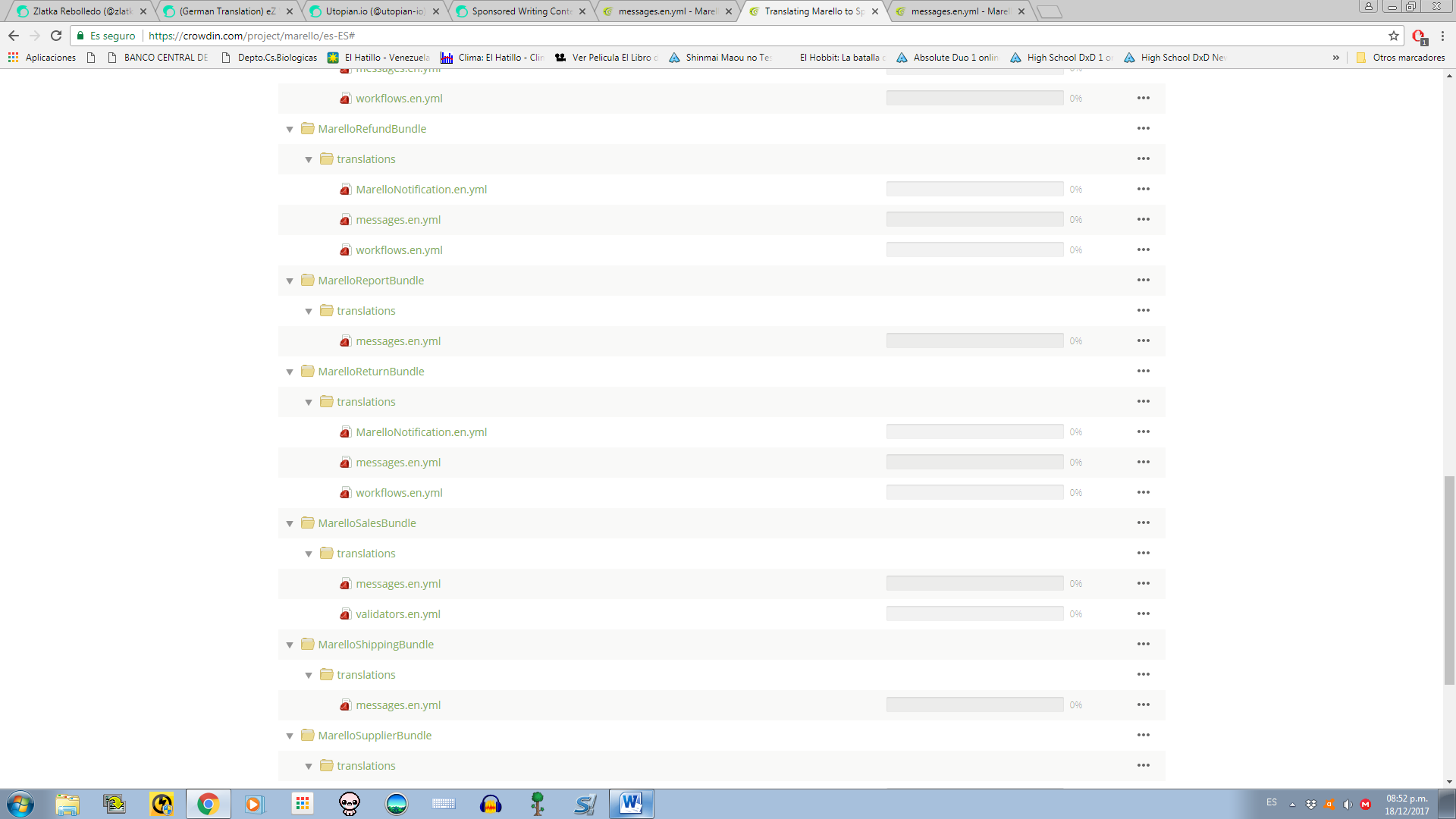
Task: Show hidden bookmarks with the chevron
Action: (x=1336, y=58)
